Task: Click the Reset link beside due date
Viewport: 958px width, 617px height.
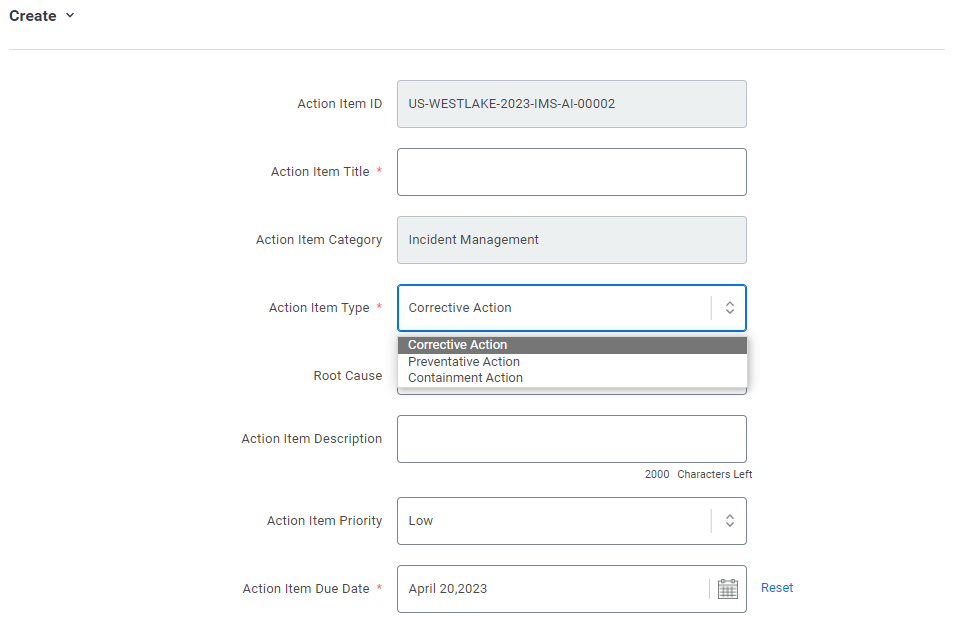Action: 777,588
